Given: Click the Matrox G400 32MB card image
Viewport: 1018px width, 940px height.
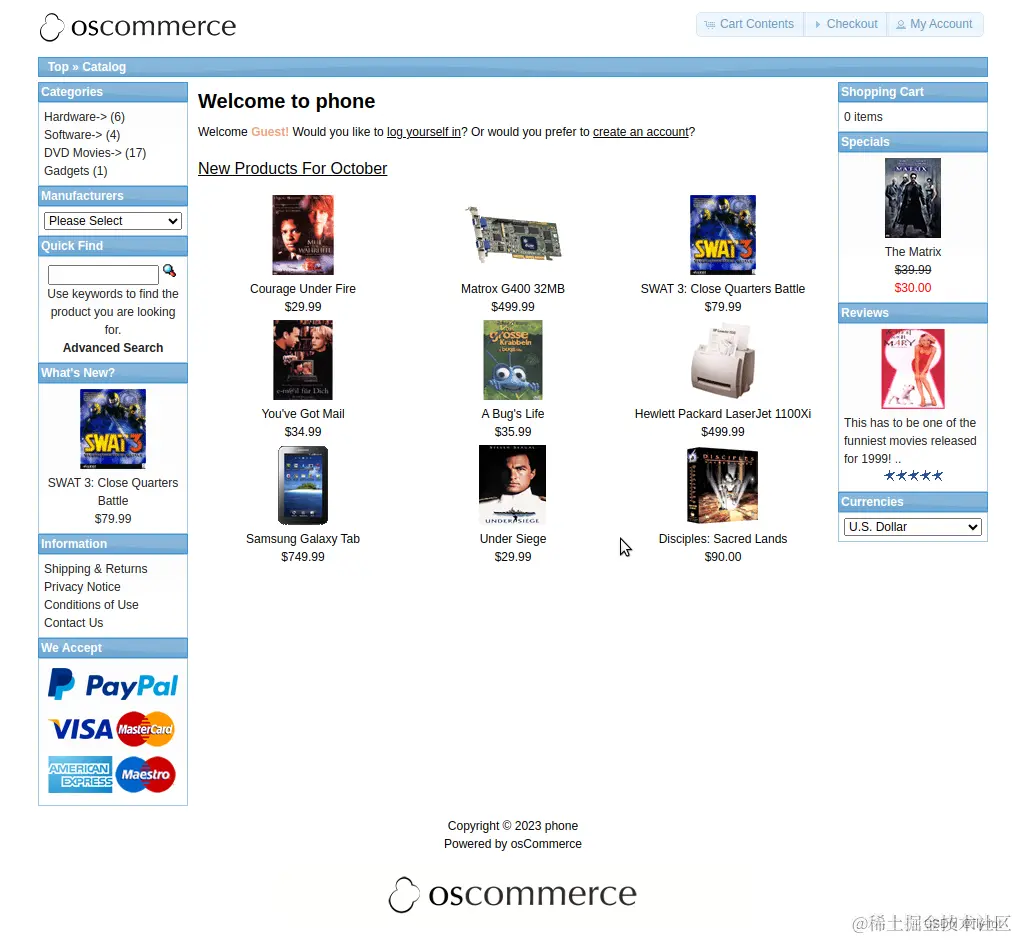Looking at the screenshot, I should click(513, 235).
